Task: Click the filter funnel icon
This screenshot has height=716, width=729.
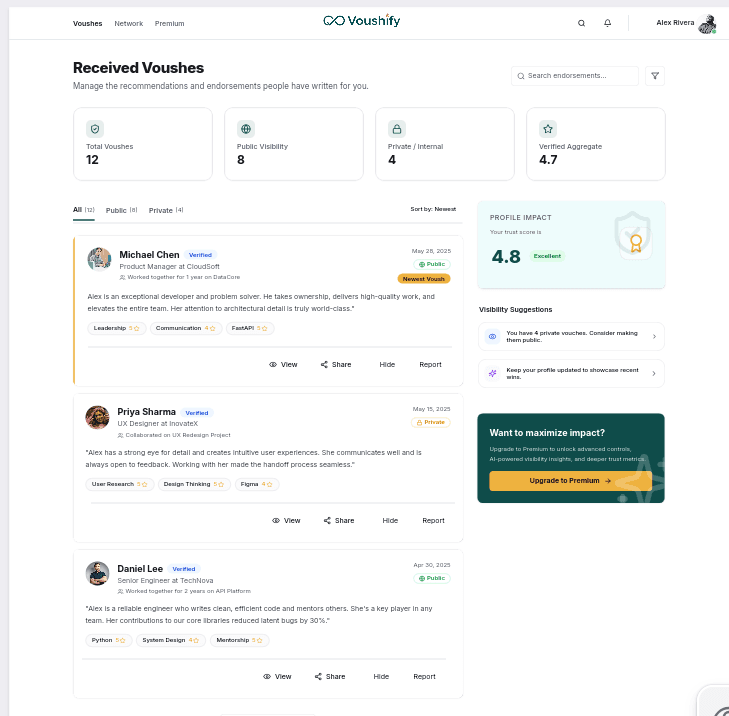Action: coord(655,76)
